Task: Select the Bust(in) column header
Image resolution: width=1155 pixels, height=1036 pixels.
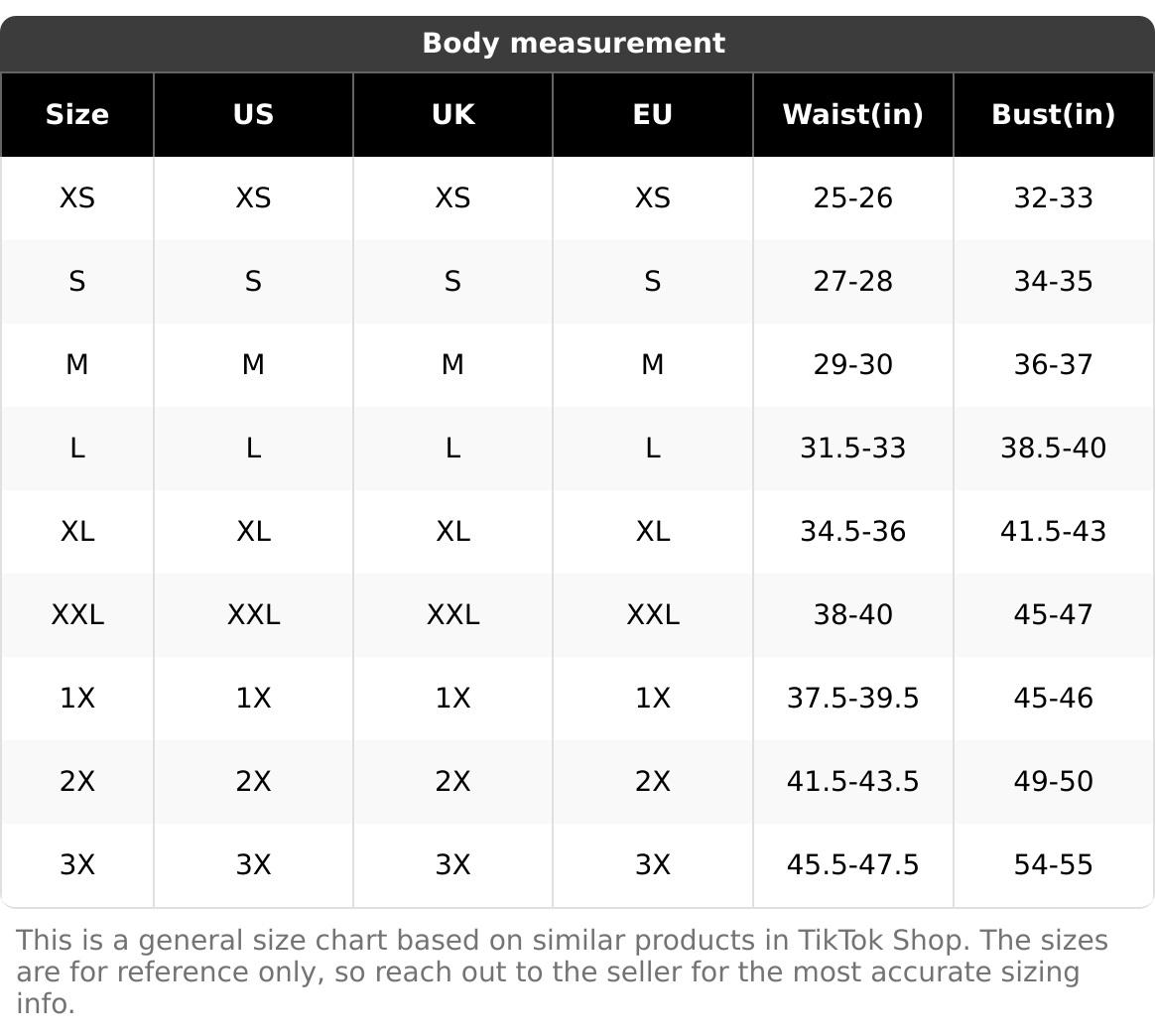Action: [x=1053, y=115]
